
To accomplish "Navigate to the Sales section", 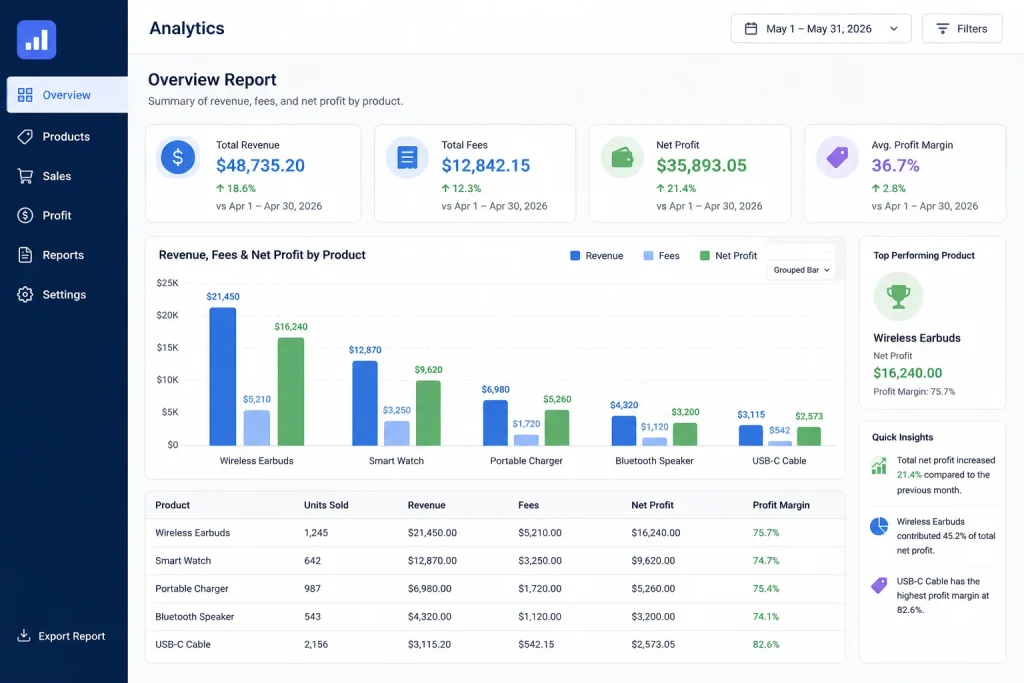I will (57, 176).
